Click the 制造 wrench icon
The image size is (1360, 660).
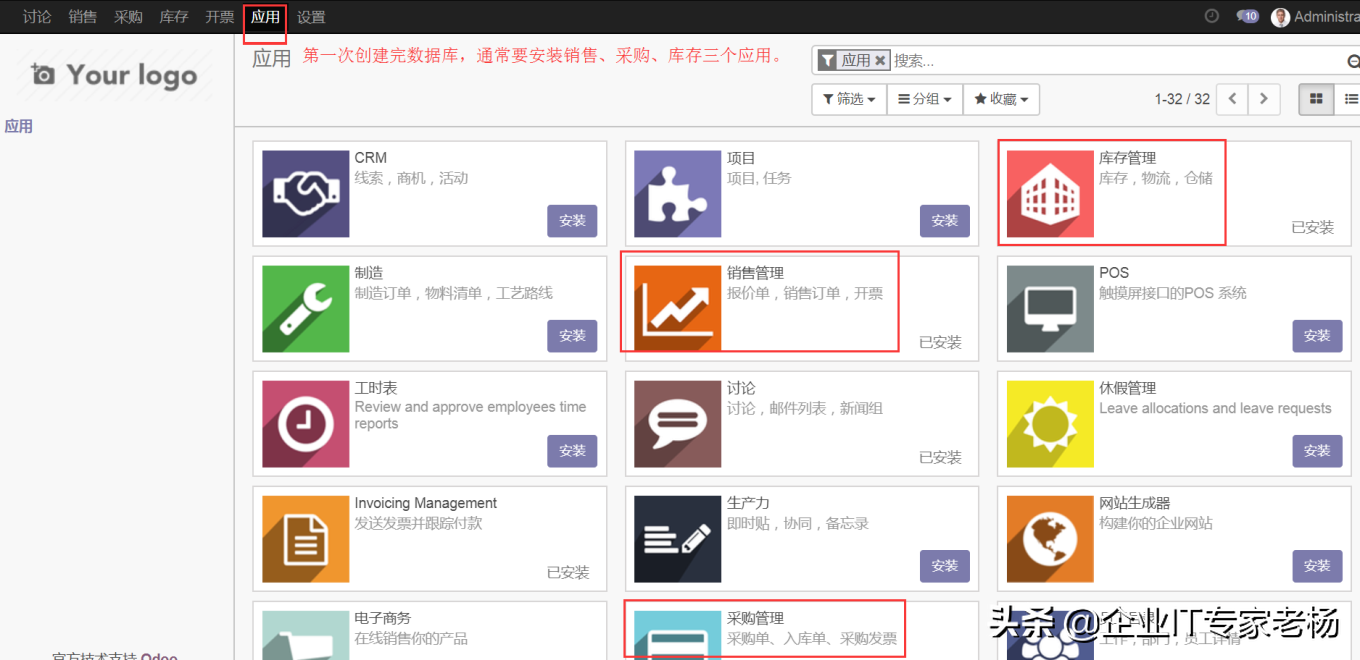click(x=306, y=309)
